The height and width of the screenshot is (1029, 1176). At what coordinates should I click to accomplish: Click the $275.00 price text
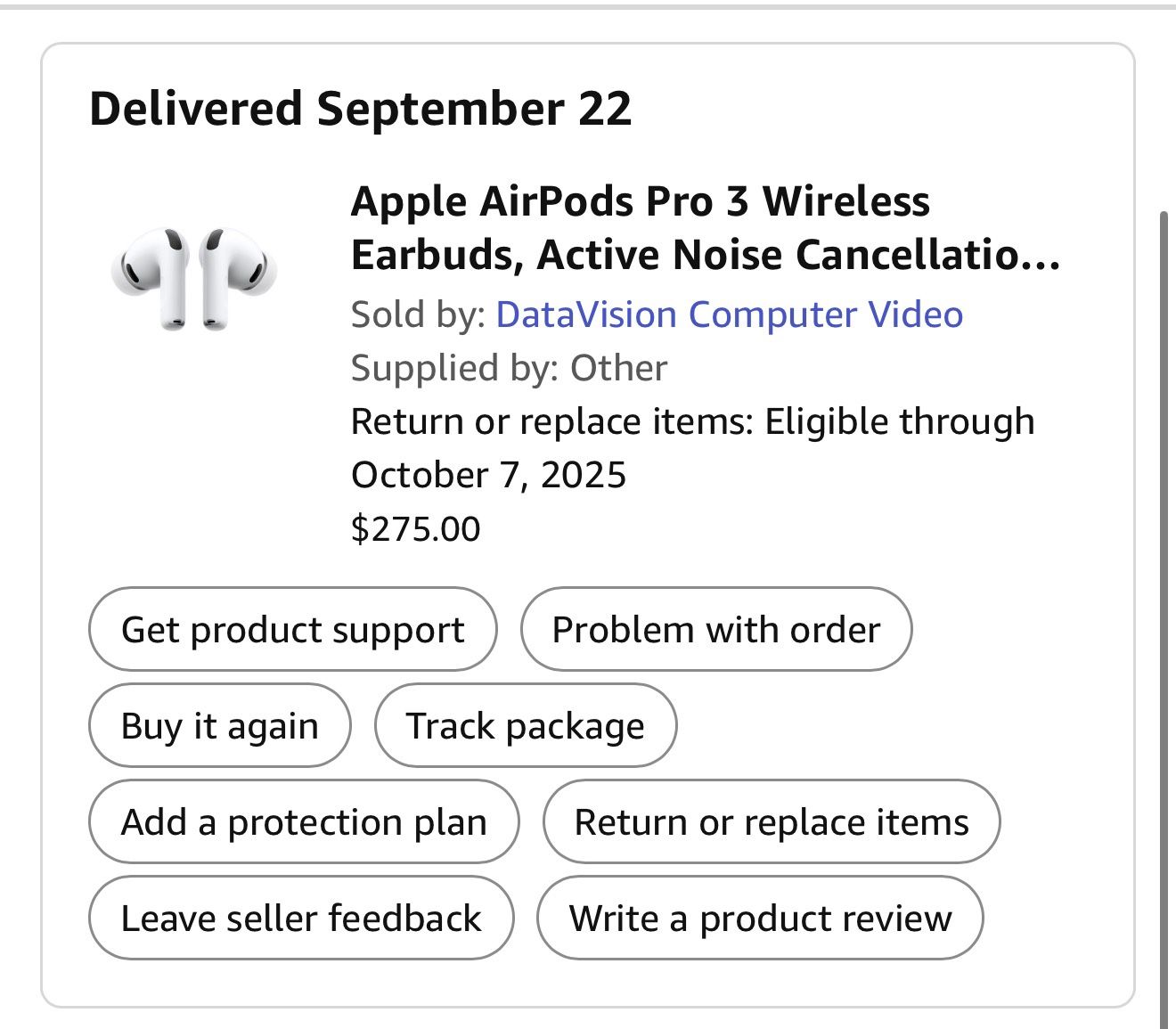(416, 528)
